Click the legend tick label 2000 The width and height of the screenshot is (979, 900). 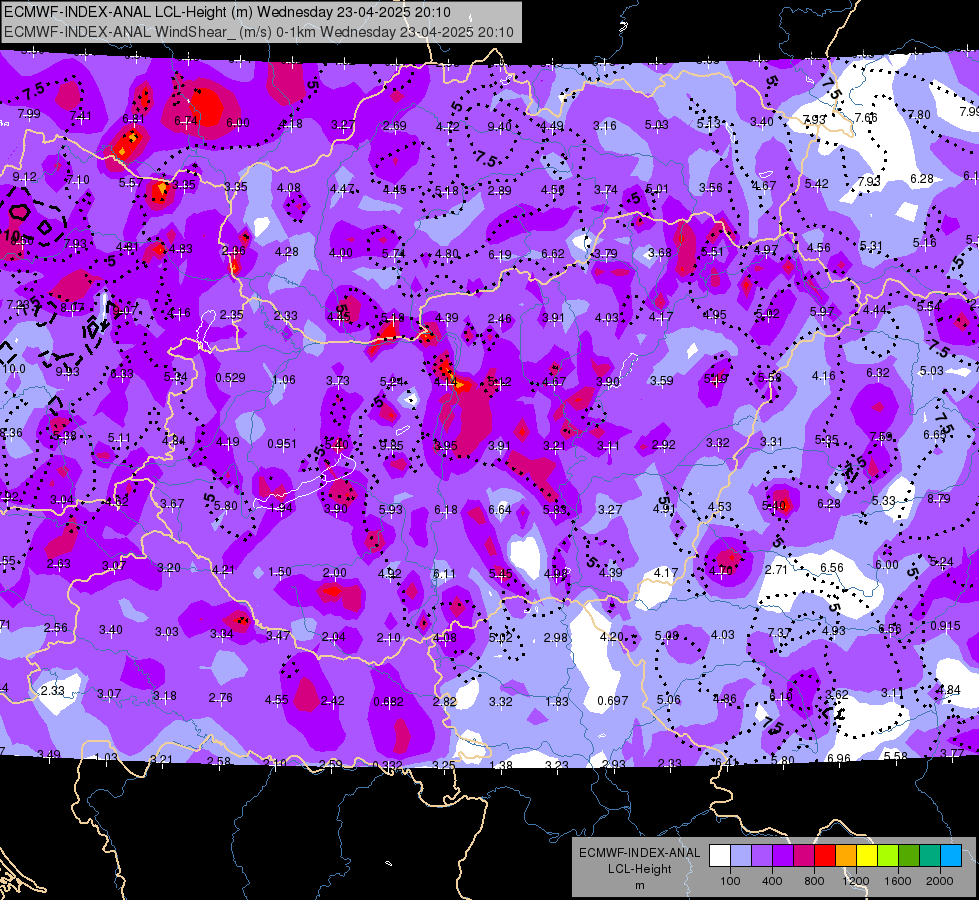pyautogui.click(x=940, y=881)
